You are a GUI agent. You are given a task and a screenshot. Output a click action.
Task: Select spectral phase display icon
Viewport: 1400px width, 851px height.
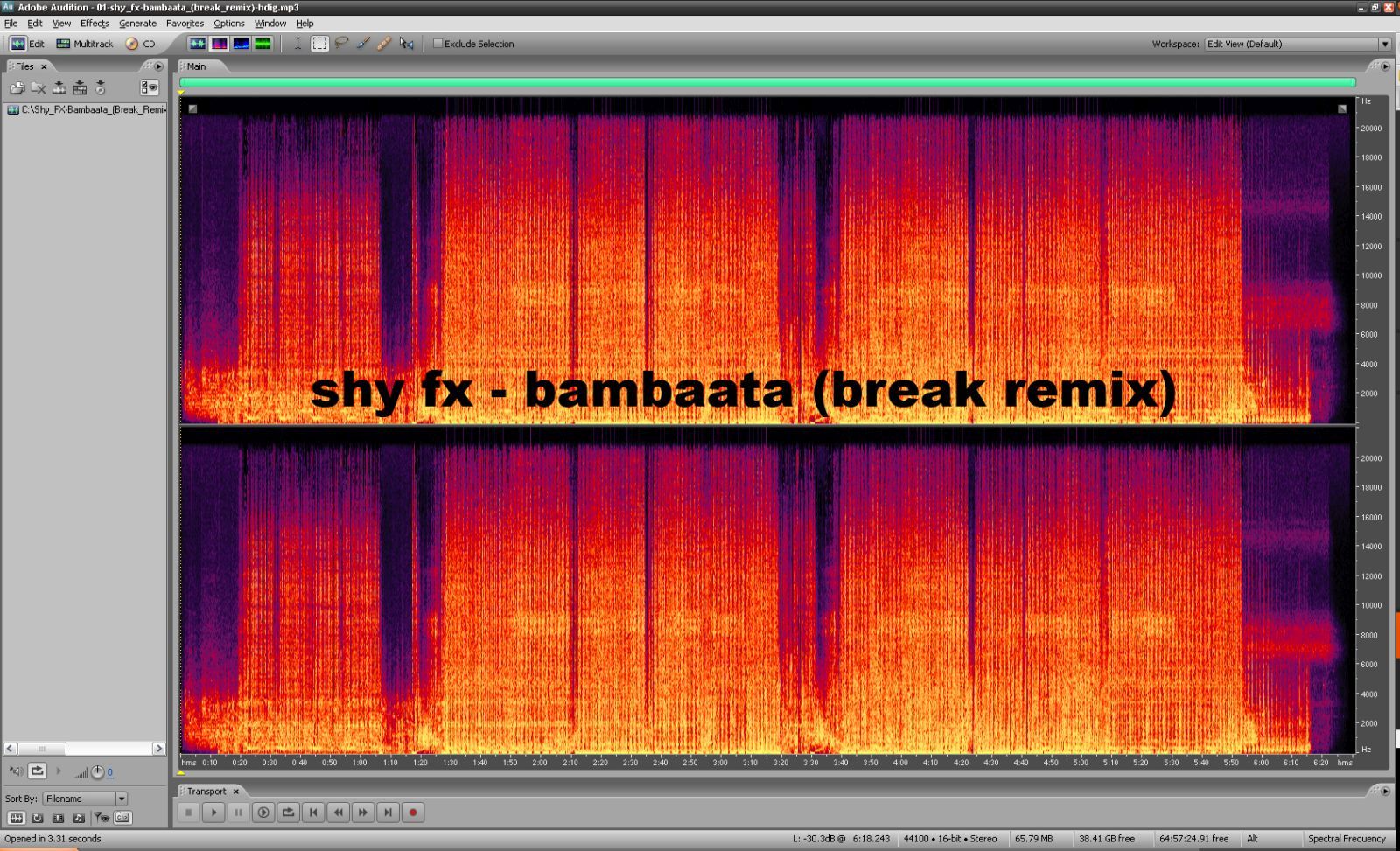point(262,44)
